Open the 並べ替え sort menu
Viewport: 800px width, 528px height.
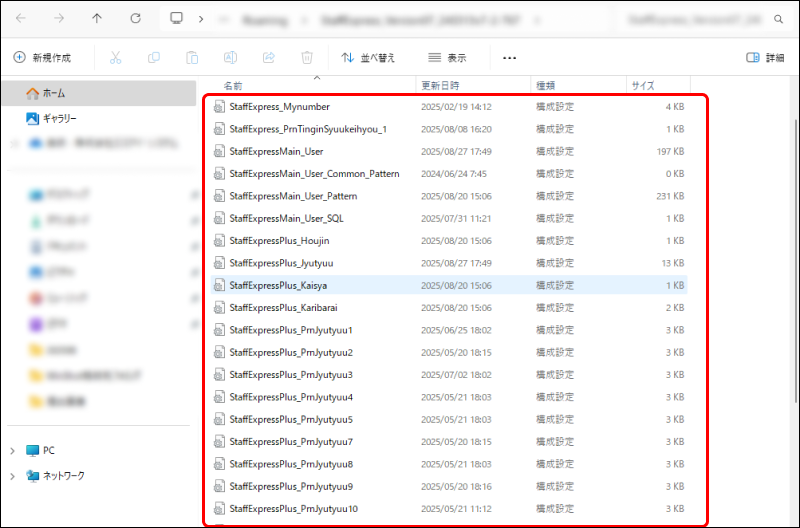tap(368, 58)
